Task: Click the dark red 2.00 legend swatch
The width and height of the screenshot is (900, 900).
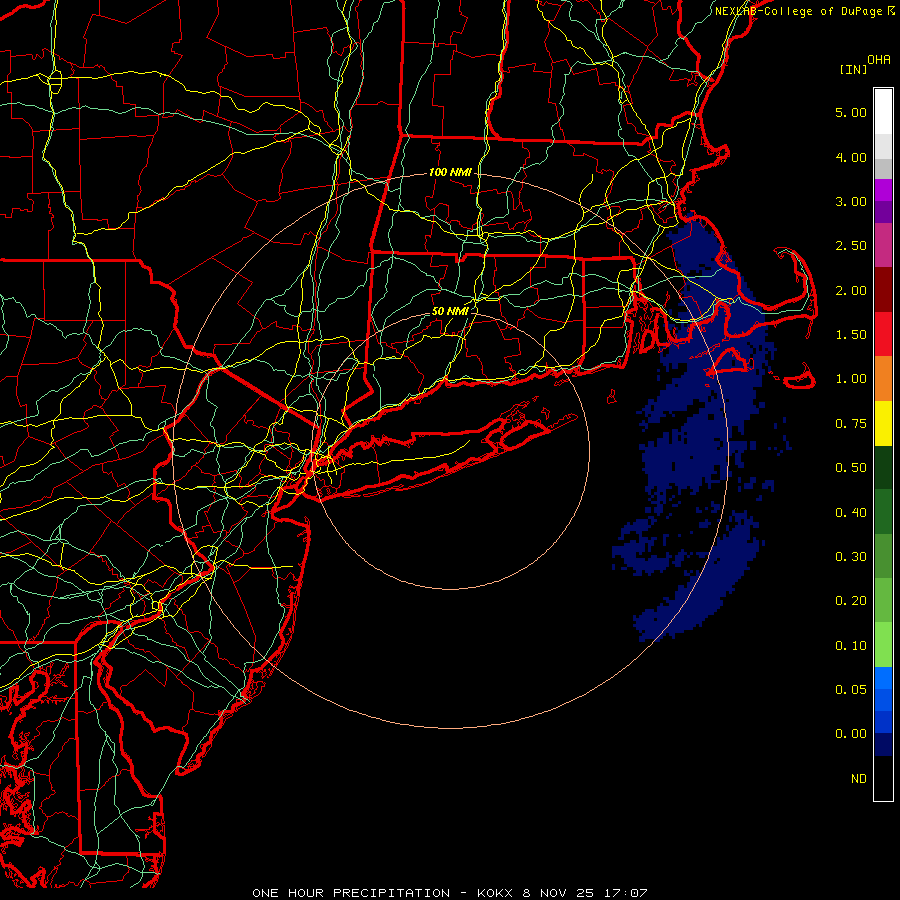Action: (x=883, y=290)
